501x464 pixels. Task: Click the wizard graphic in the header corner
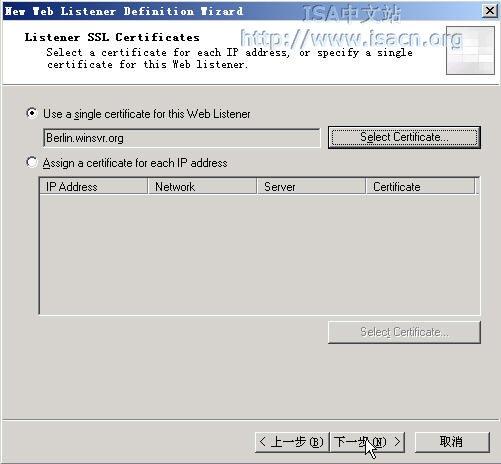coord(470,50)
